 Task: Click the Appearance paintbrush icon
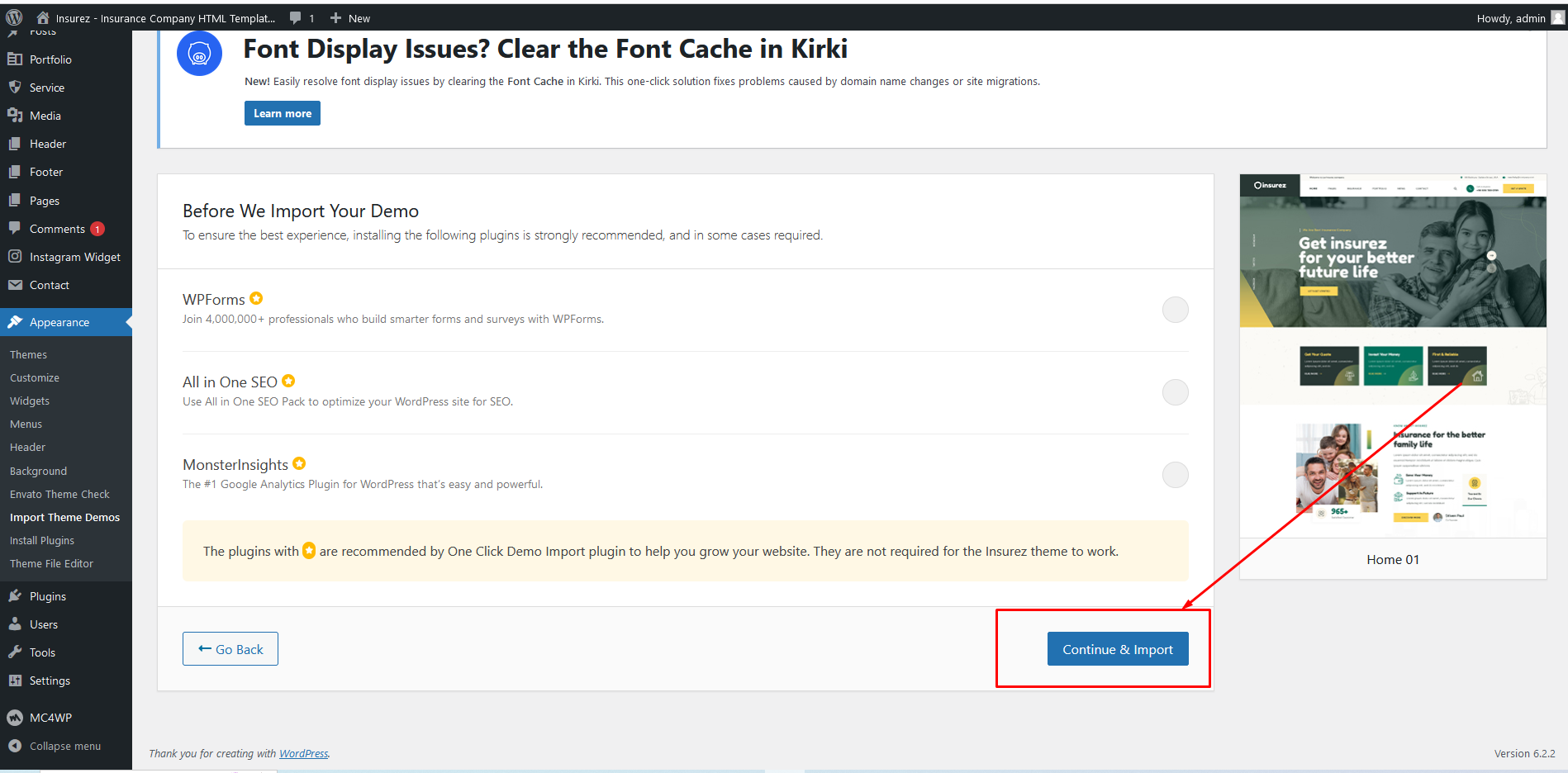15,322
